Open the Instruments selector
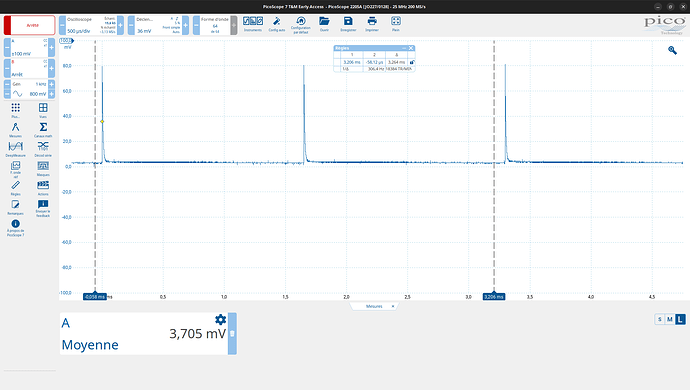This screenshot has height=390, width=690. pos(253,24)
